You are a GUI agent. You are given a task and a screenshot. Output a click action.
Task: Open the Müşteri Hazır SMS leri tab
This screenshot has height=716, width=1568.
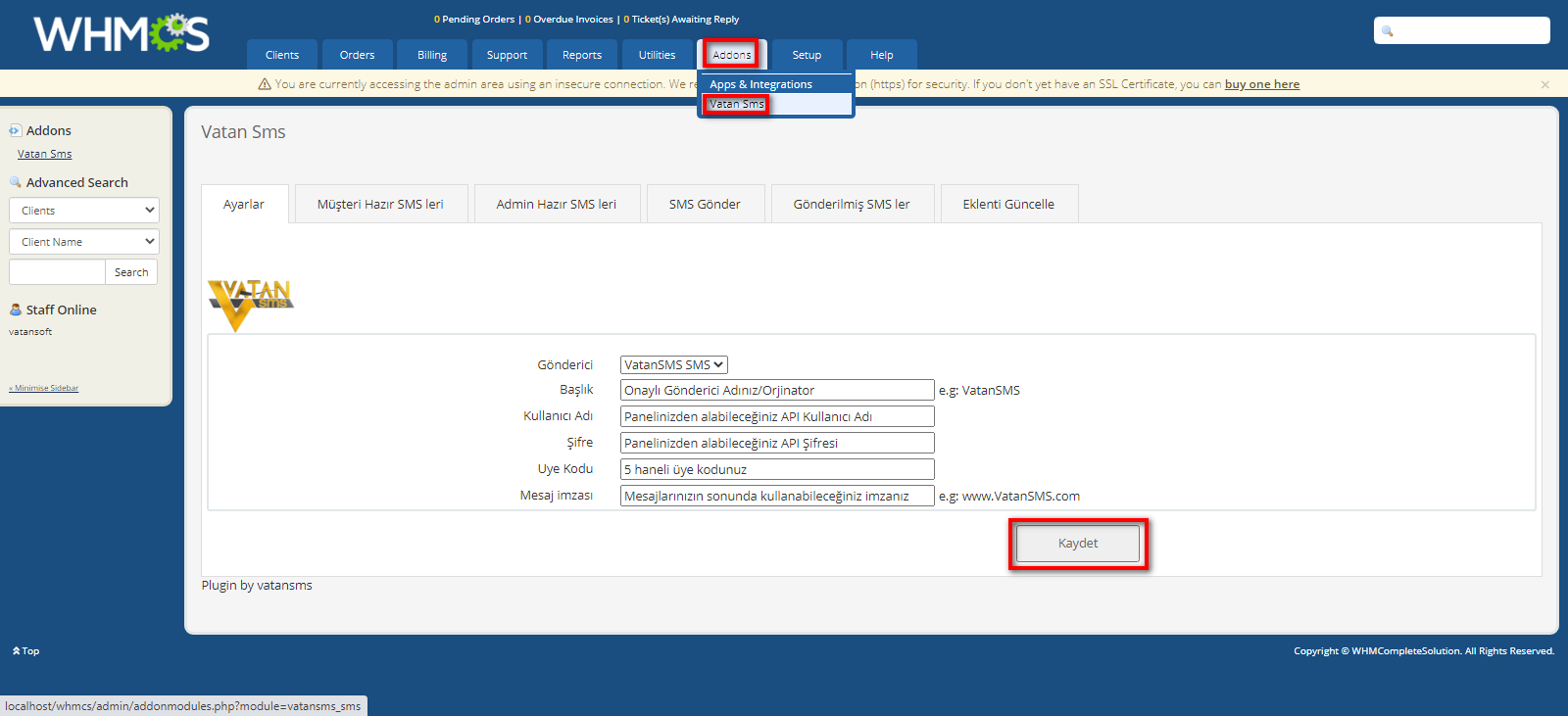tap(380, 204)
